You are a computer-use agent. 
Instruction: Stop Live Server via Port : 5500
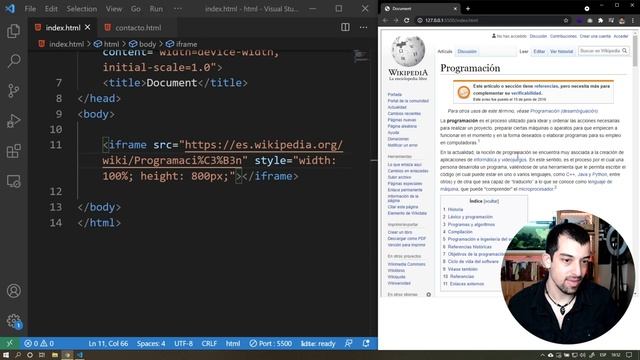pyautogui.click(x=270, y=343)
